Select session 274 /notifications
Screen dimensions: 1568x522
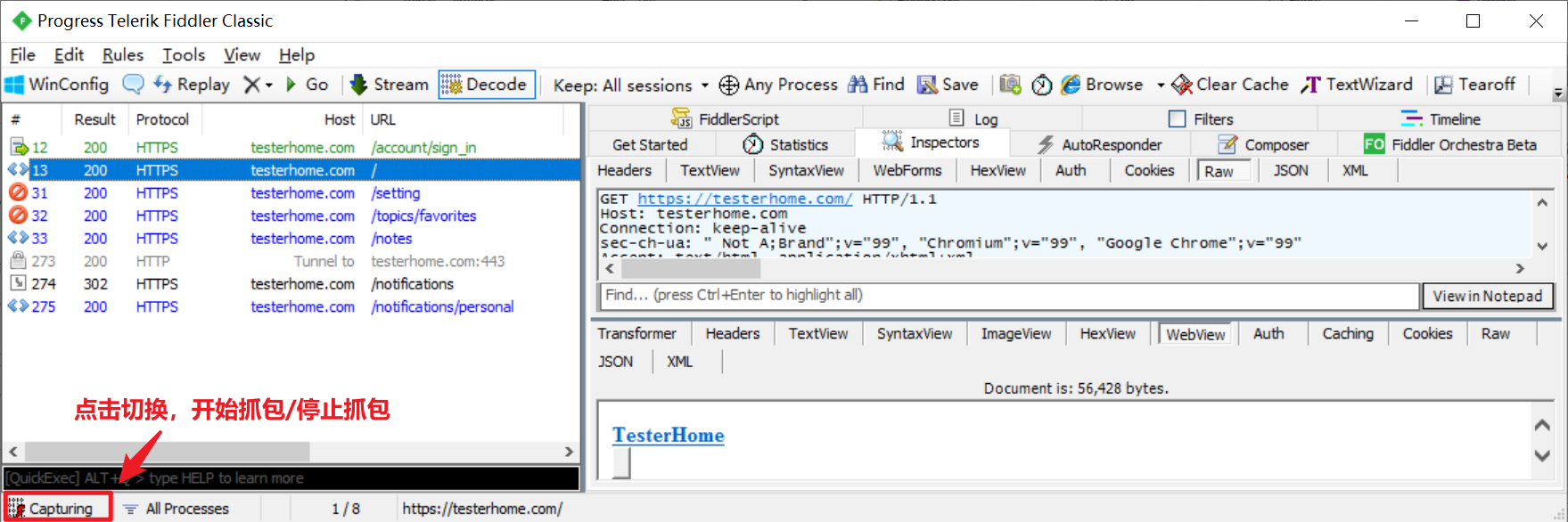coord(291,283)
